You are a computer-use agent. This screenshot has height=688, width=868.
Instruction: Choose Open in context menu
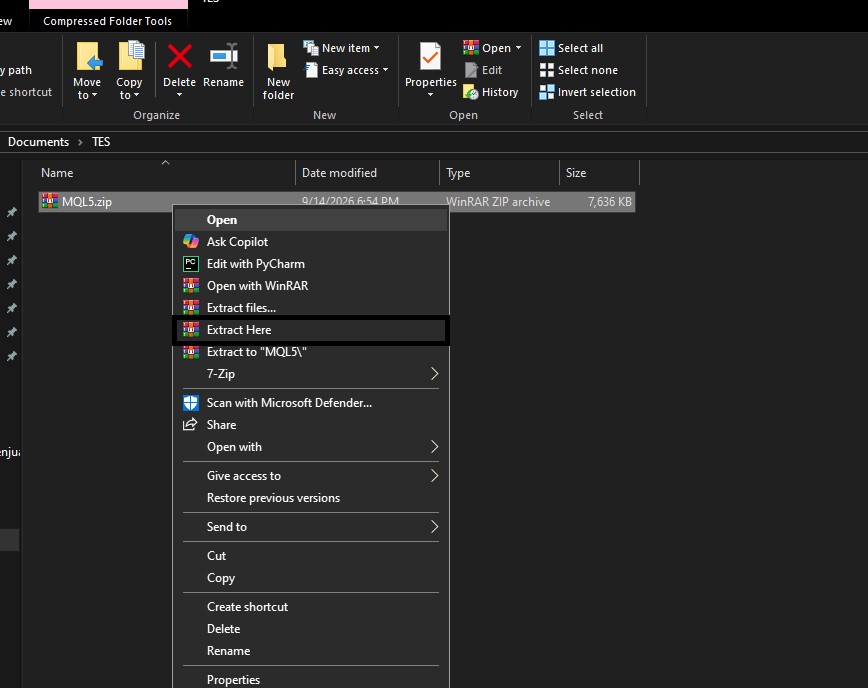[311, 220]
